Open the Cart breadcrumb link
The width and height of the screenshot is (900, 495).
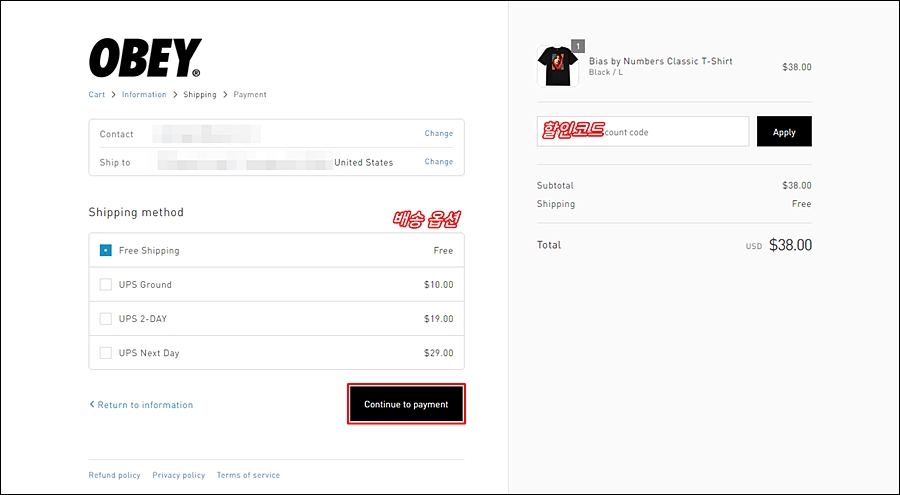pyautogui.click(x=96, y=94)
